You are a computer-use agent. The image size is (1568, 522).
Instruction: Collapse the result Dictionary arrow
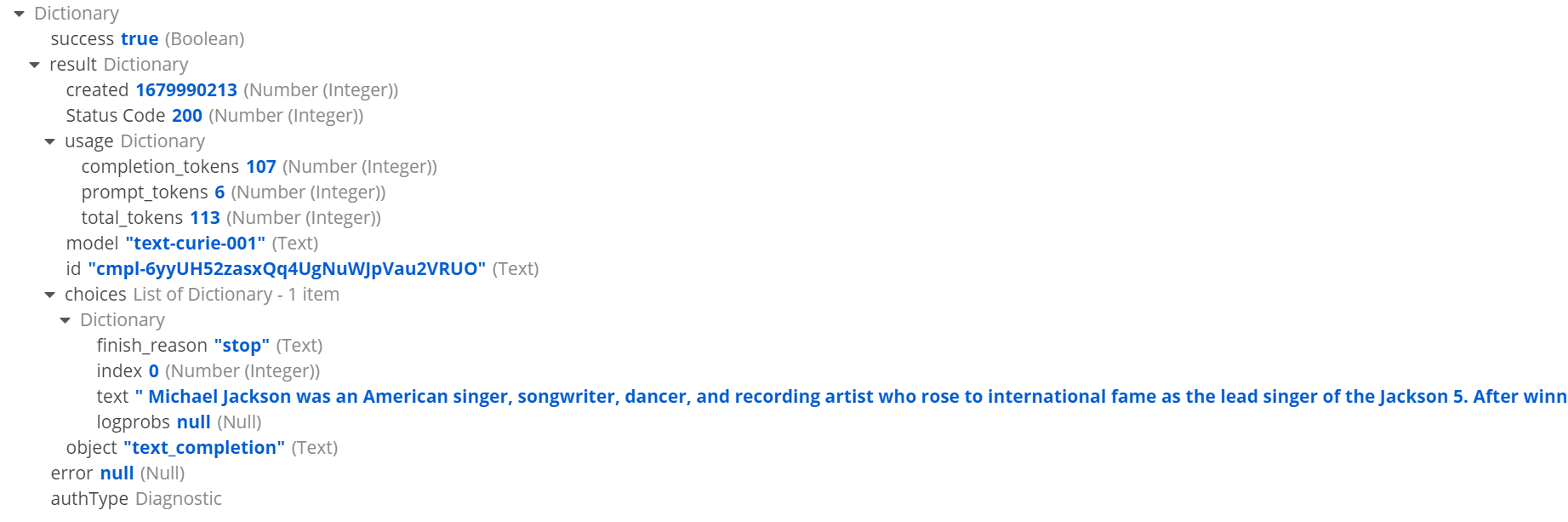[x=34, y=66]
